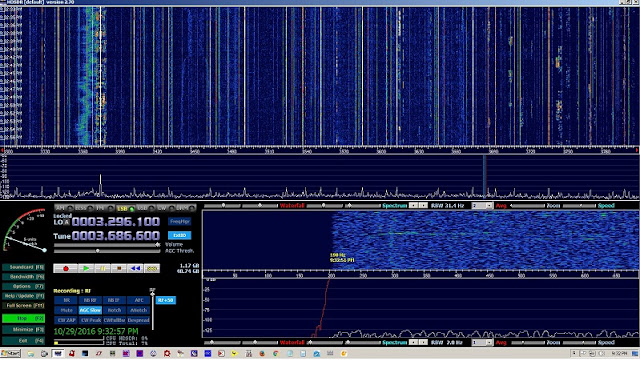Enable the CW ZAP button

coord(66,320)
